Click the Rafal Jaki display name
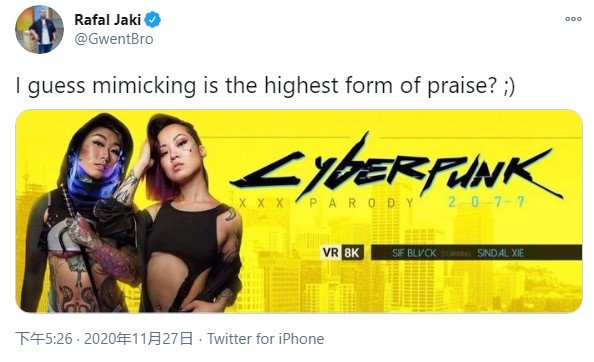Image resolution: width=594 pixels, height=362 pixels. coord(108,20)
